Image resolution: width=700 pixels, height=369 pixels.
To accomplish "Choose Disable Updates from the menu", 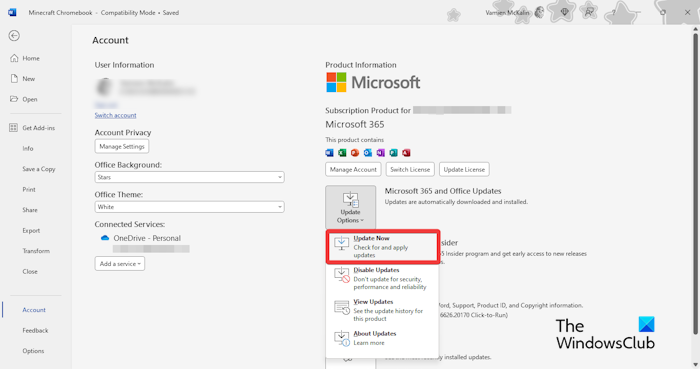I will tap(383, 278).
